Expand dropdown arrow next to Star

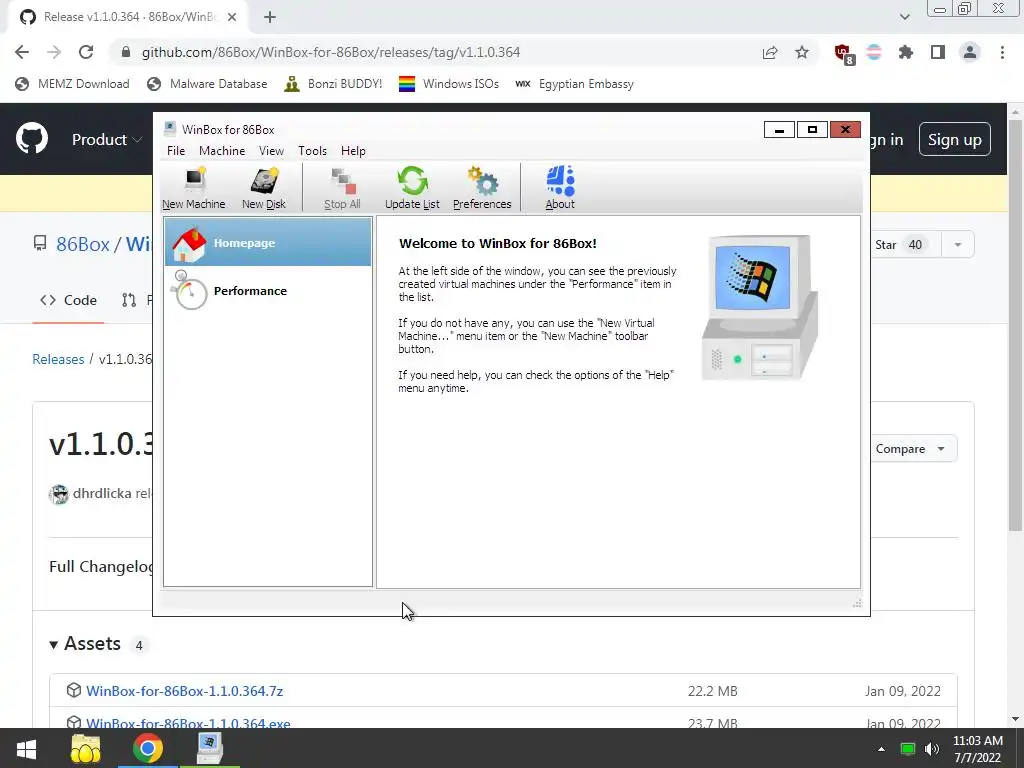click(x=958, y=245)
